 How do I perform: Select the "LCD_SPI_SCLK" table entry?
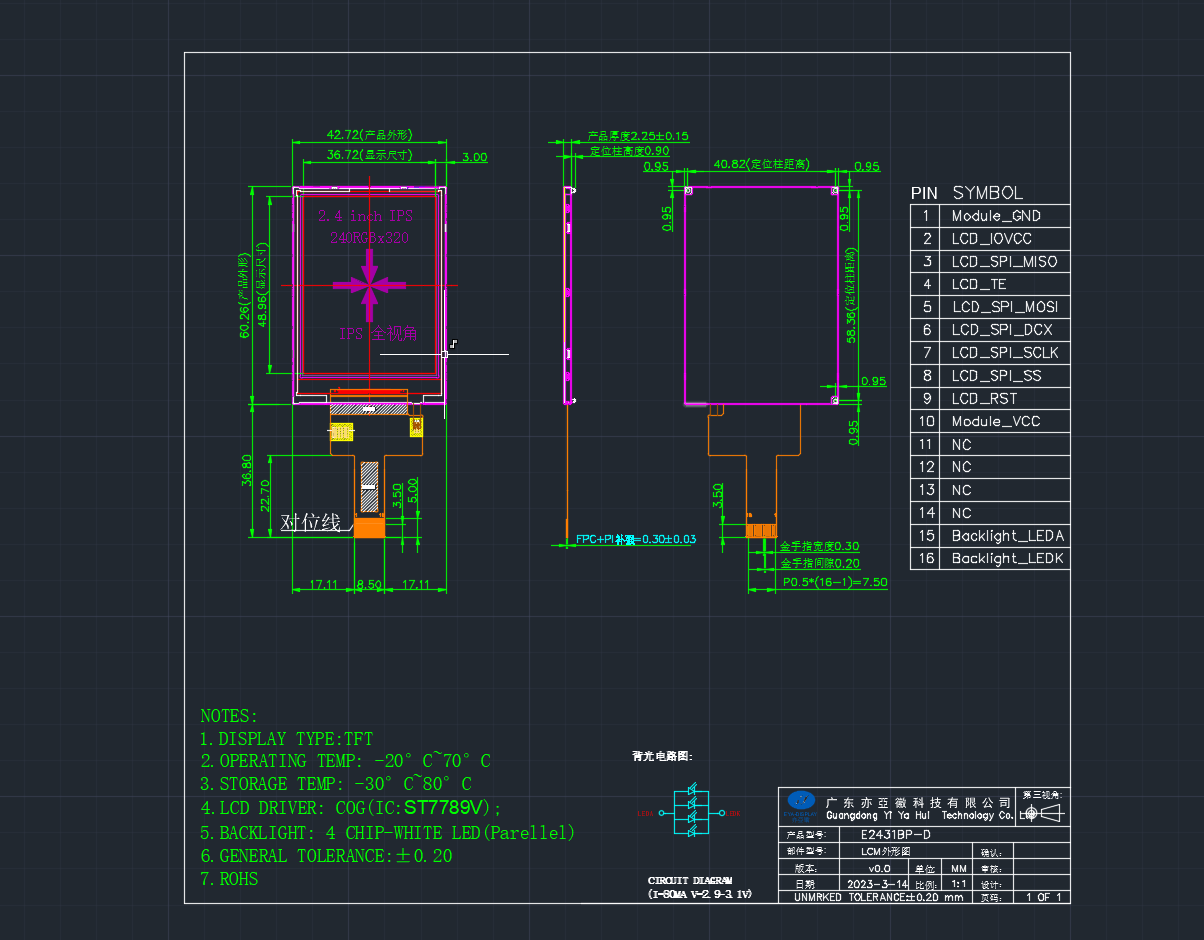click(x=1005, y=353)
